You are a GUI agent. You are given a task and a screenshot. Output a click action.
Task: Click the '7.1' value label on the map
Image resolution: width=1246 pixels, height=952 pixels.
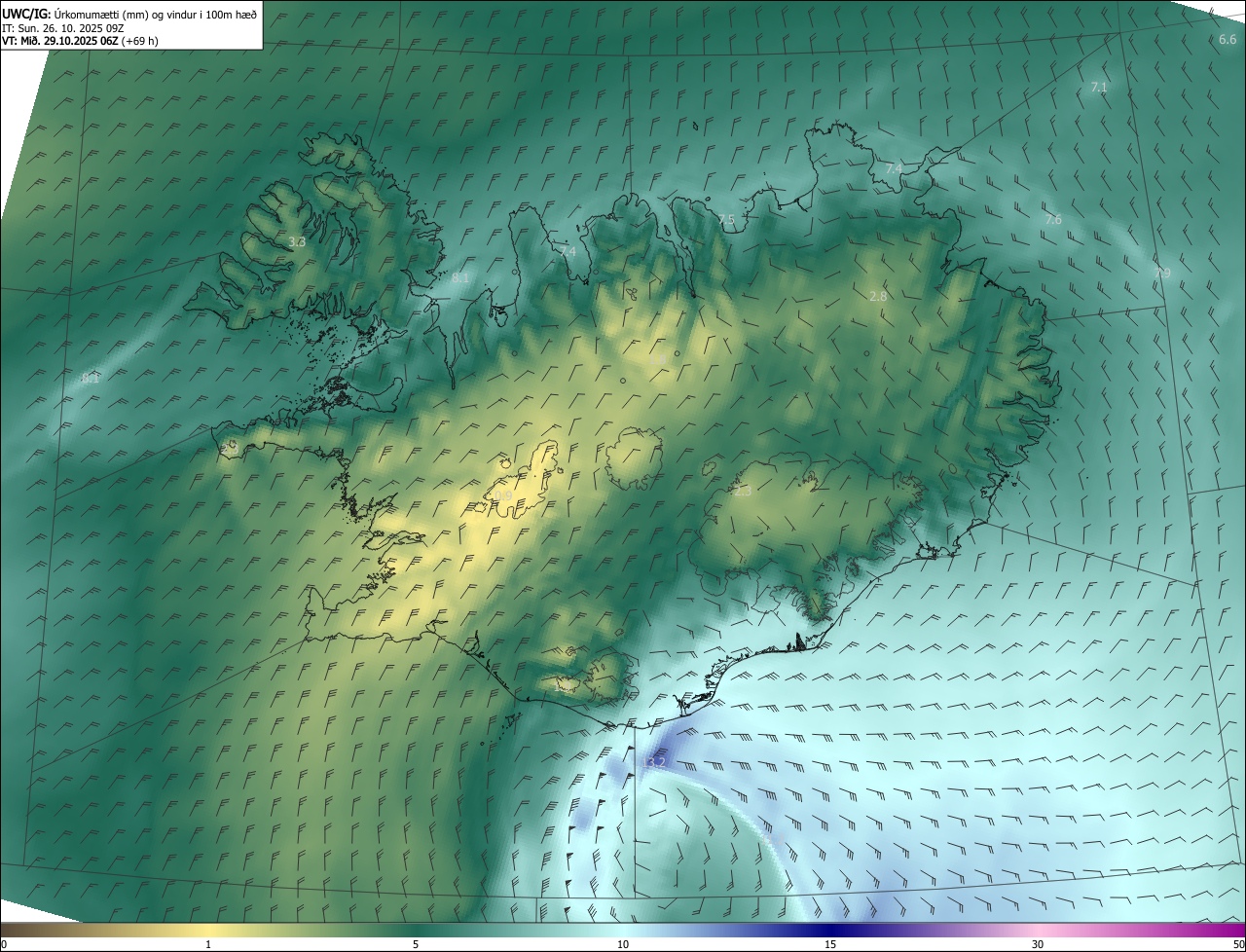(x=1099, y=88)
